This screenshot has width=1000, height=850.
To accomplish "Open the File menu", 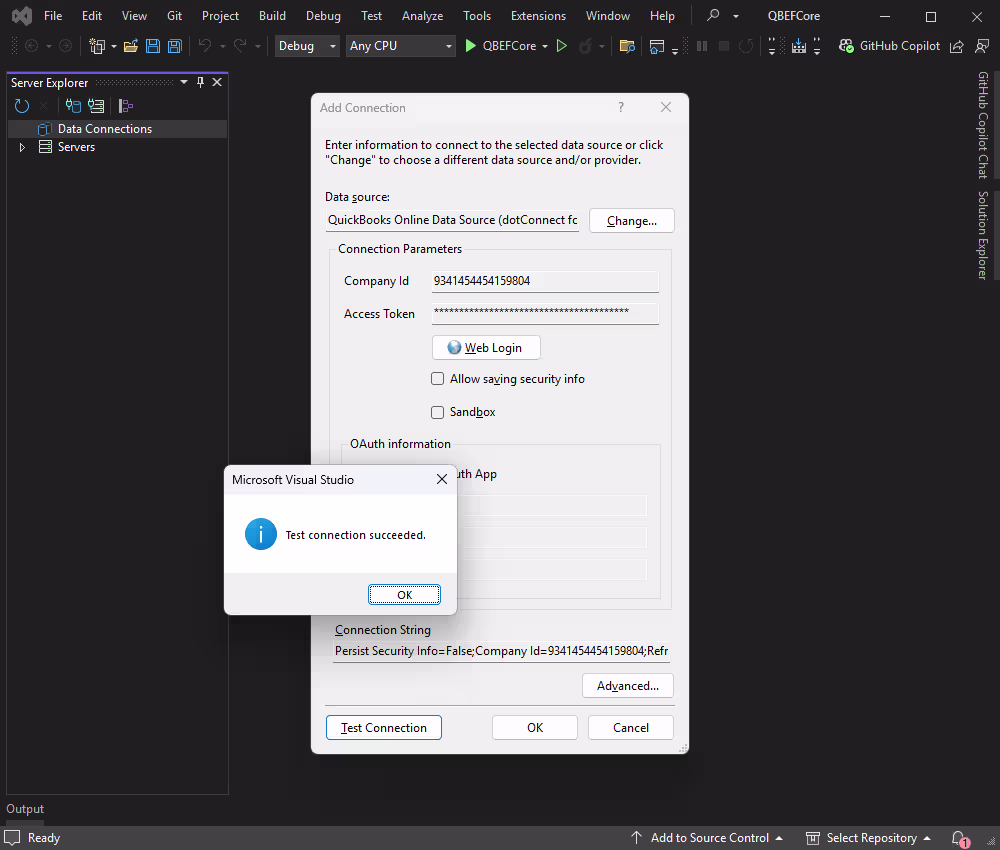I will (x=53, y=16).
